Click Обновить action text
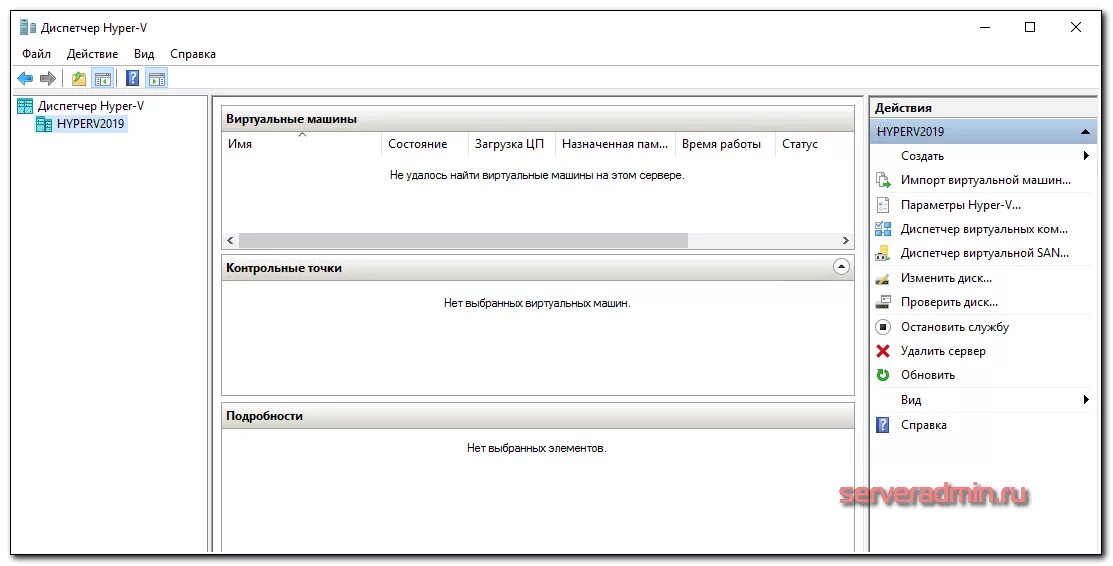The width and height of the screenshot is (1113, 566). 928,375
